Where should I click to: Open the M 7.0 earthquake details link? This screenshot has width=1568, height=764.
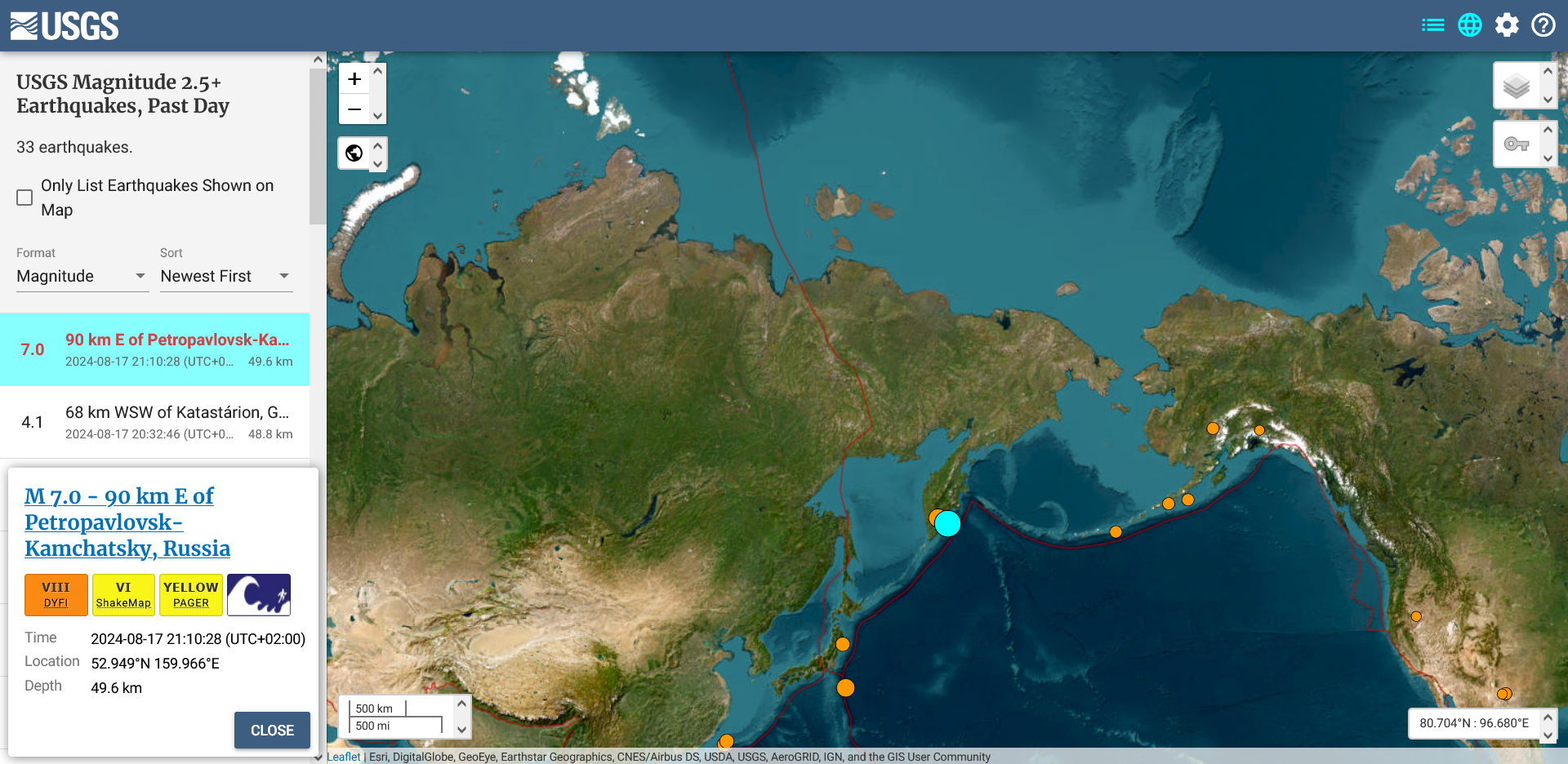[127, 522]
